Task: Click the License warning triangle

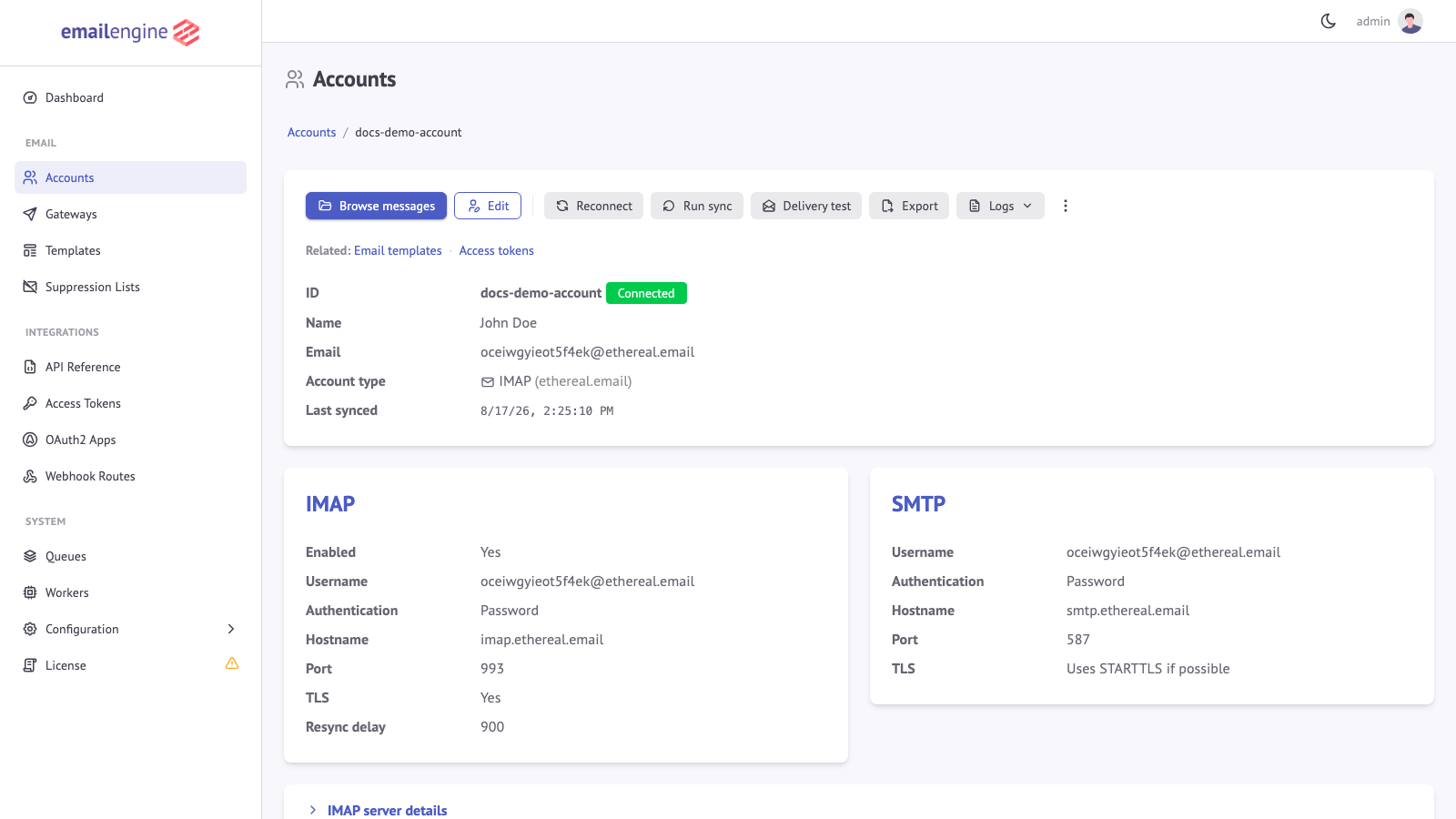Action: tap(232, 663)
